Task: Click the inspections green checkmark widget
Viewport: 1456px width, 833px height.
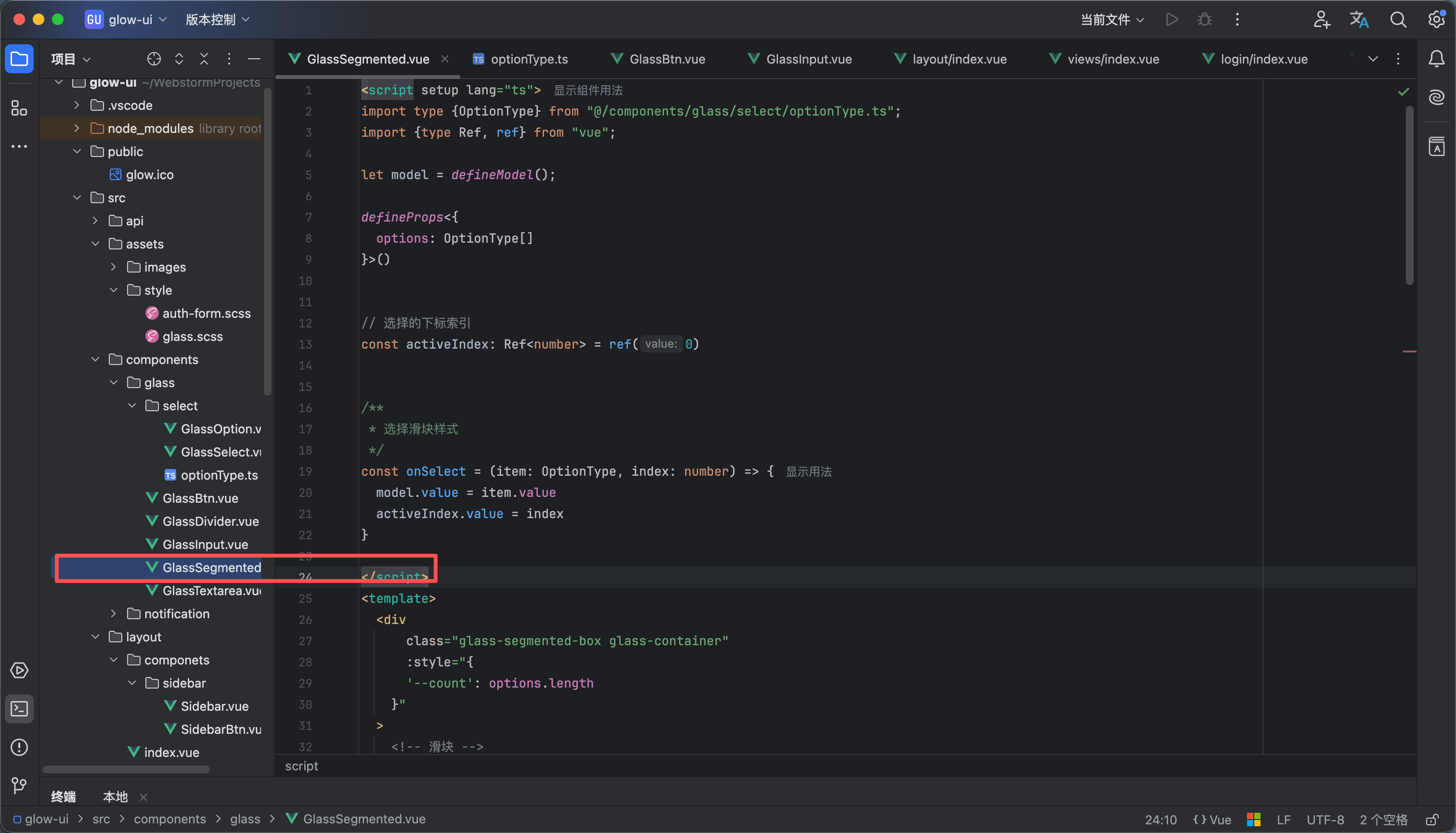Action: [1403, 91]
